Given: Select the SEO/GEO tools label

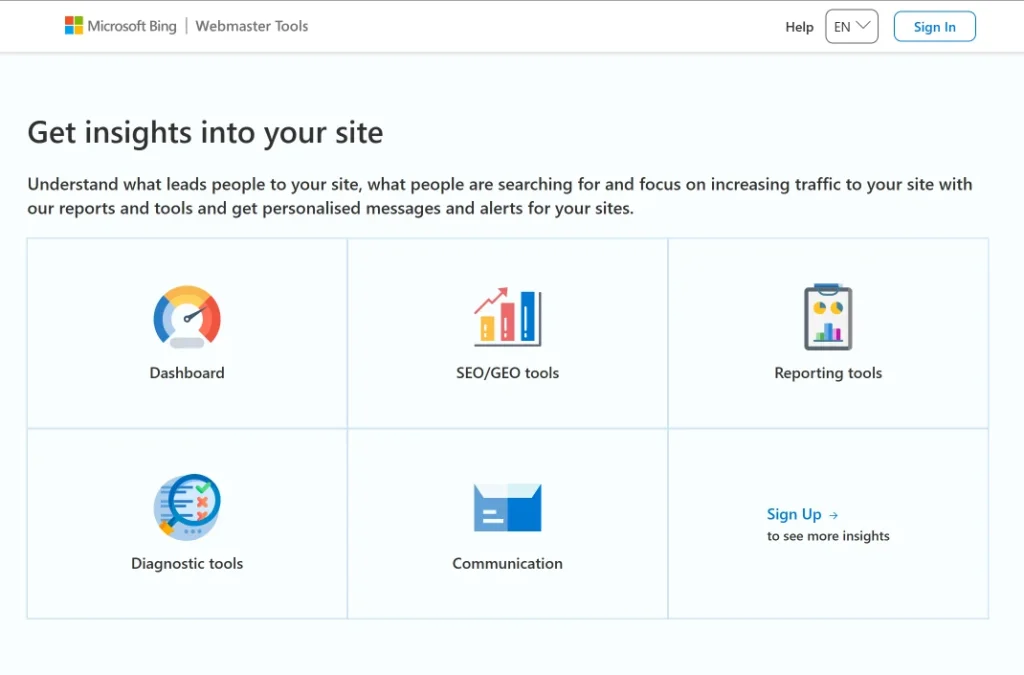Looking at the screenshot, I should (x=507, y=373).
